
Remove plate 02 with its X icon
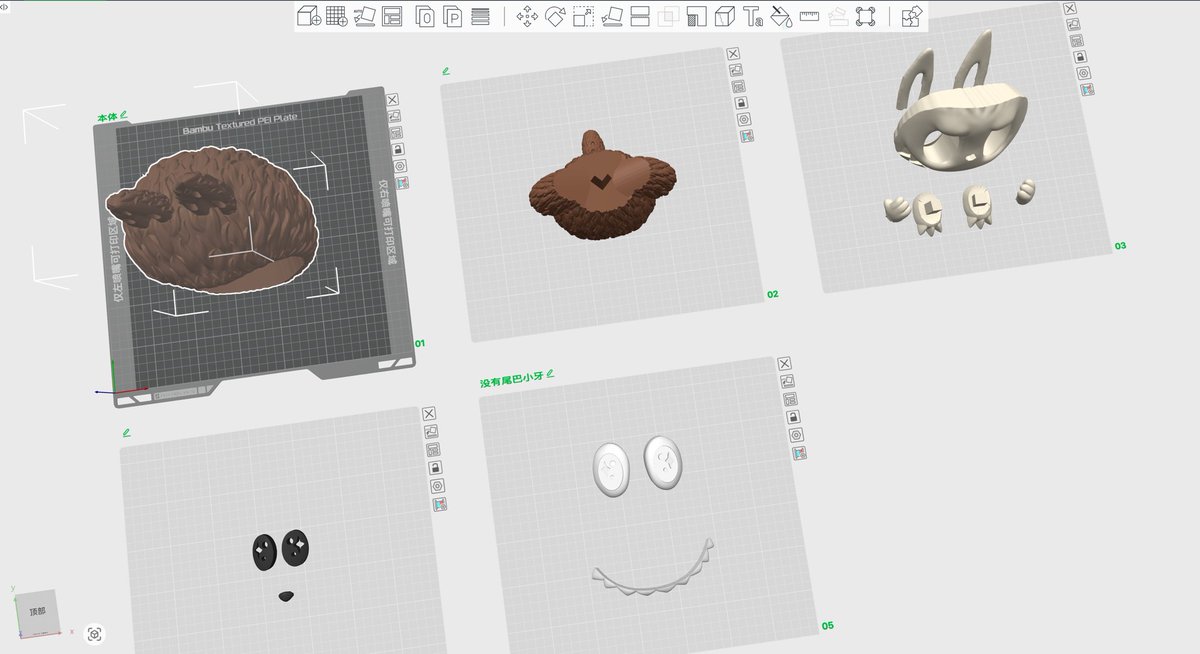pos(732,54)
